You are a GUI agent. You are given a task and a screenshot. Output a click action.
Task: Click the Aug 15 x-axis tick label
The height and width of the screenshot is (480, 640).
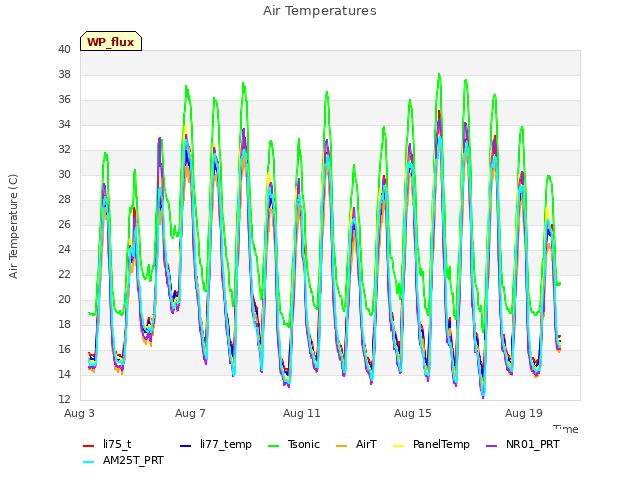[413, 413]
